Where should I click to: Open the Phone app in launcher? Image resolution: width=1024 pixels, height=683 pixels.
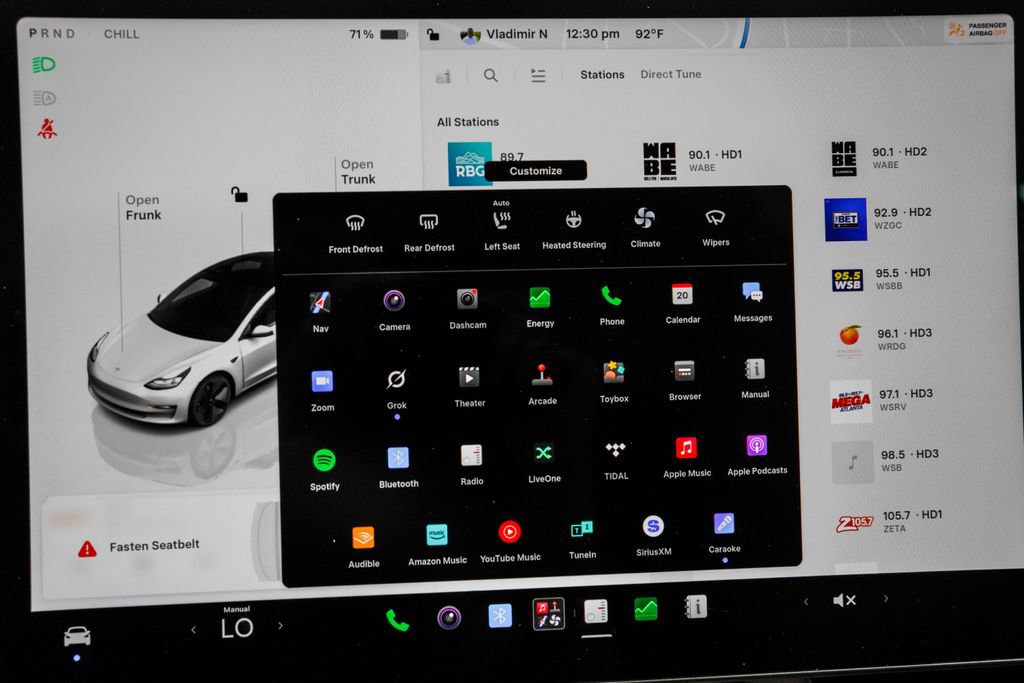point(612,304)
